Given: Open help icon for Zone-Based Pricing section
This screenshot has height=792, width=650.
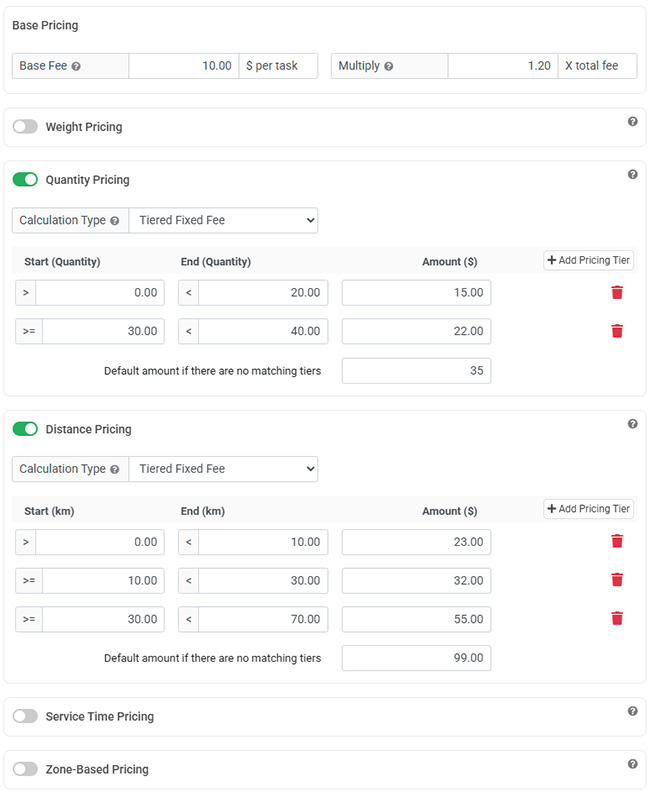Looking at the screenshot, I should (632, 764).
